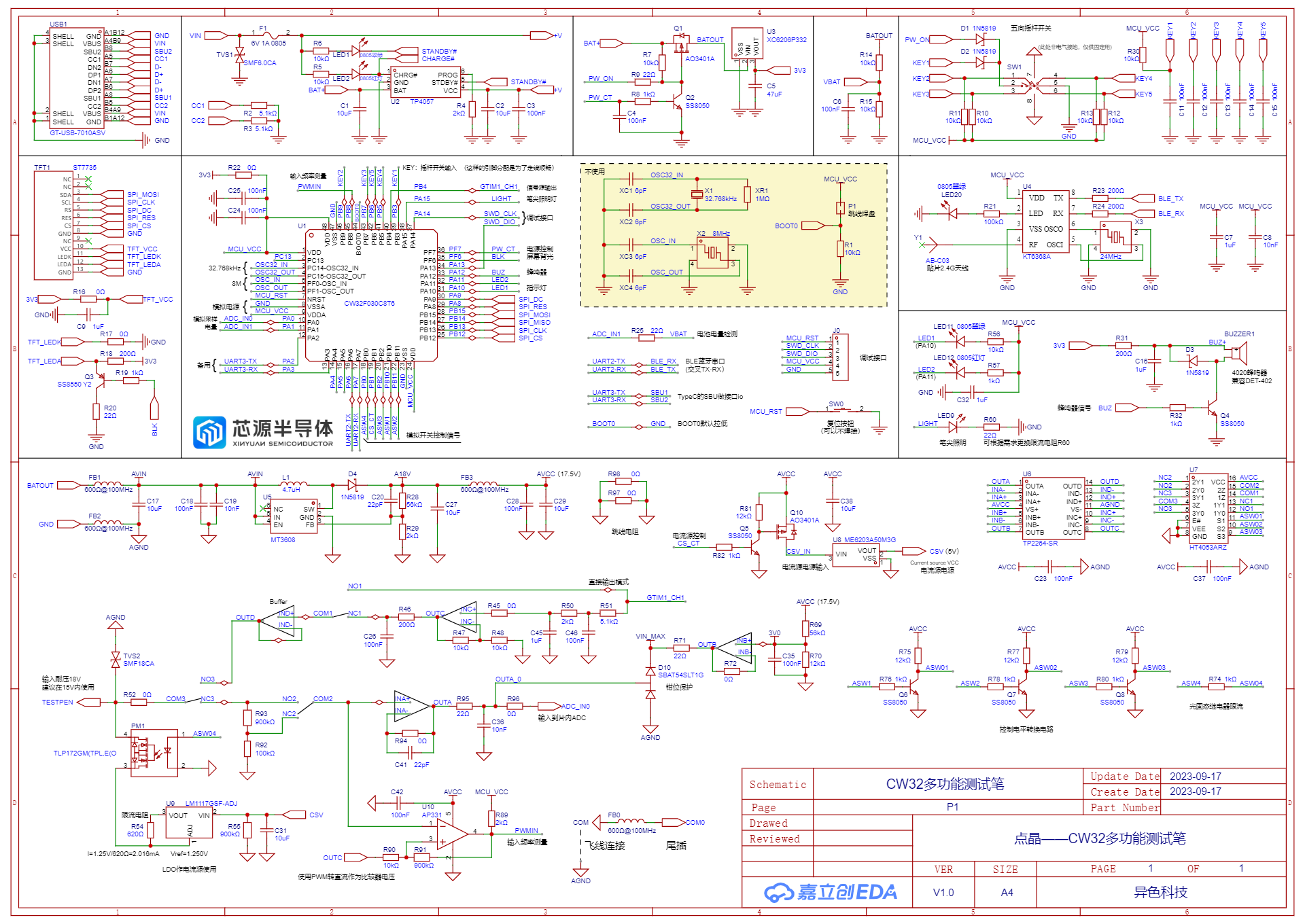The height and width of the screenshot is (924, 1305).
Task: Click the X2 8MHz crystal symbol
Action: point(712,253)
